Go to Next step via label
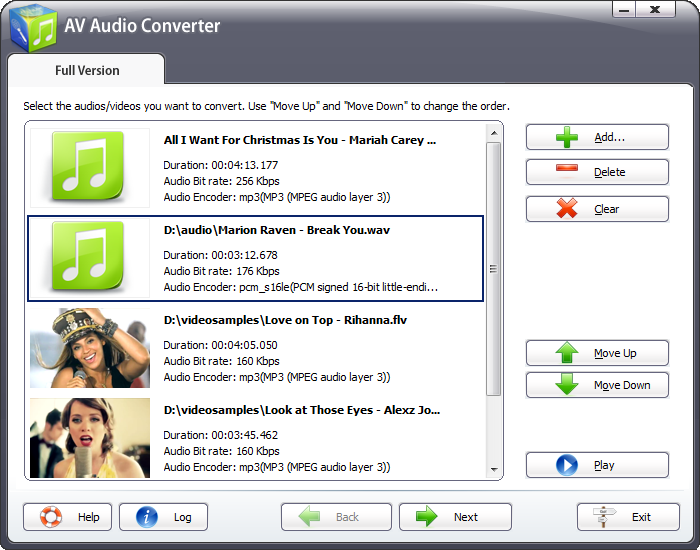 point(466,517)
